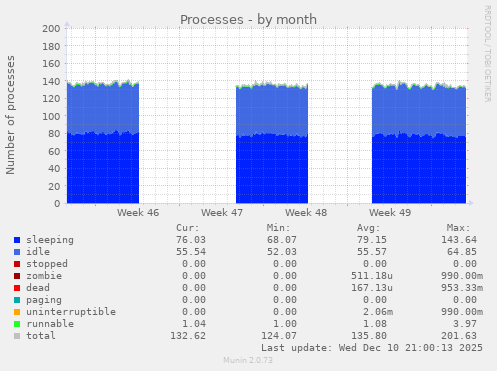
Task: Select the 'uninterruptible' legend label
Action: [x=71, y=312]
